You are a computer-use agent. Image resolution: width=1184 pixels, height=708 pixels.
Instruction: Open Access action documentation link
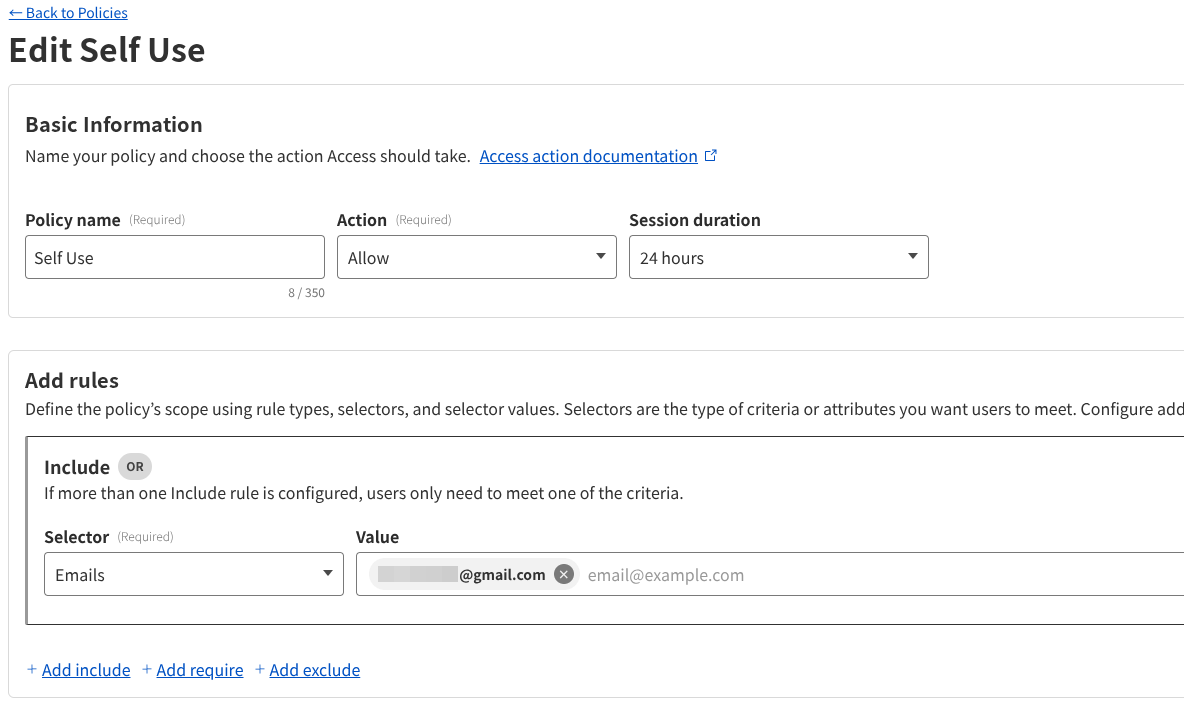(x=588, y=156)
